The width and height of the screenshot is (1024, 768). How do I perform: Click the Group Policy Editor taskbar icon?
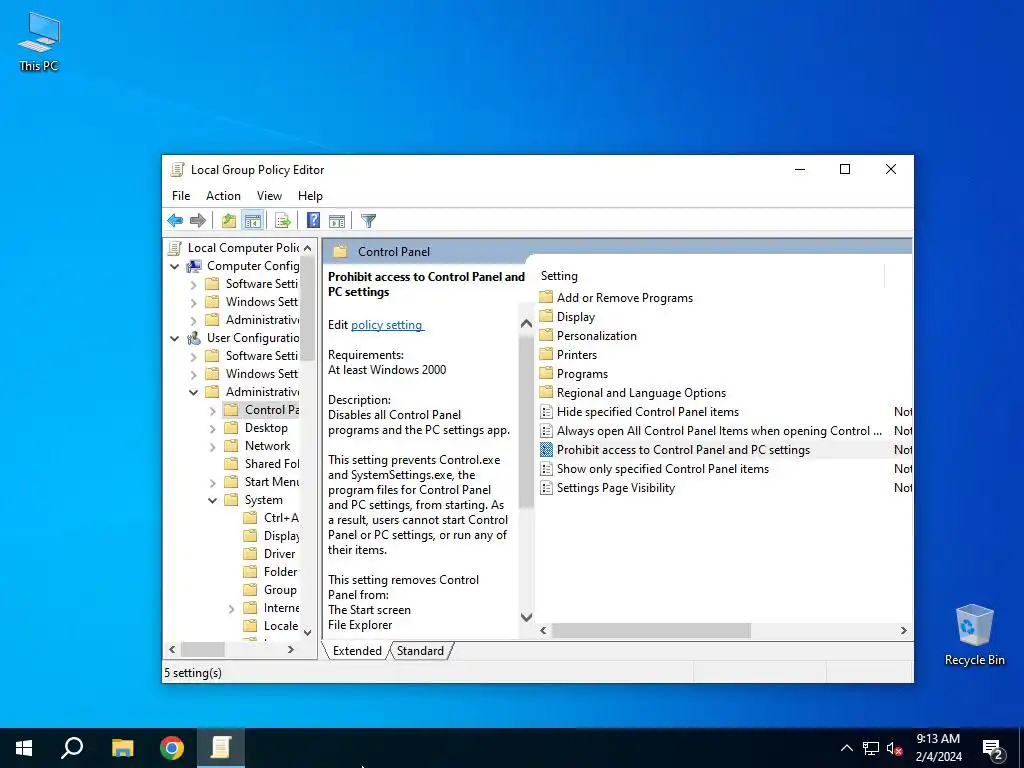coord(221,748)
